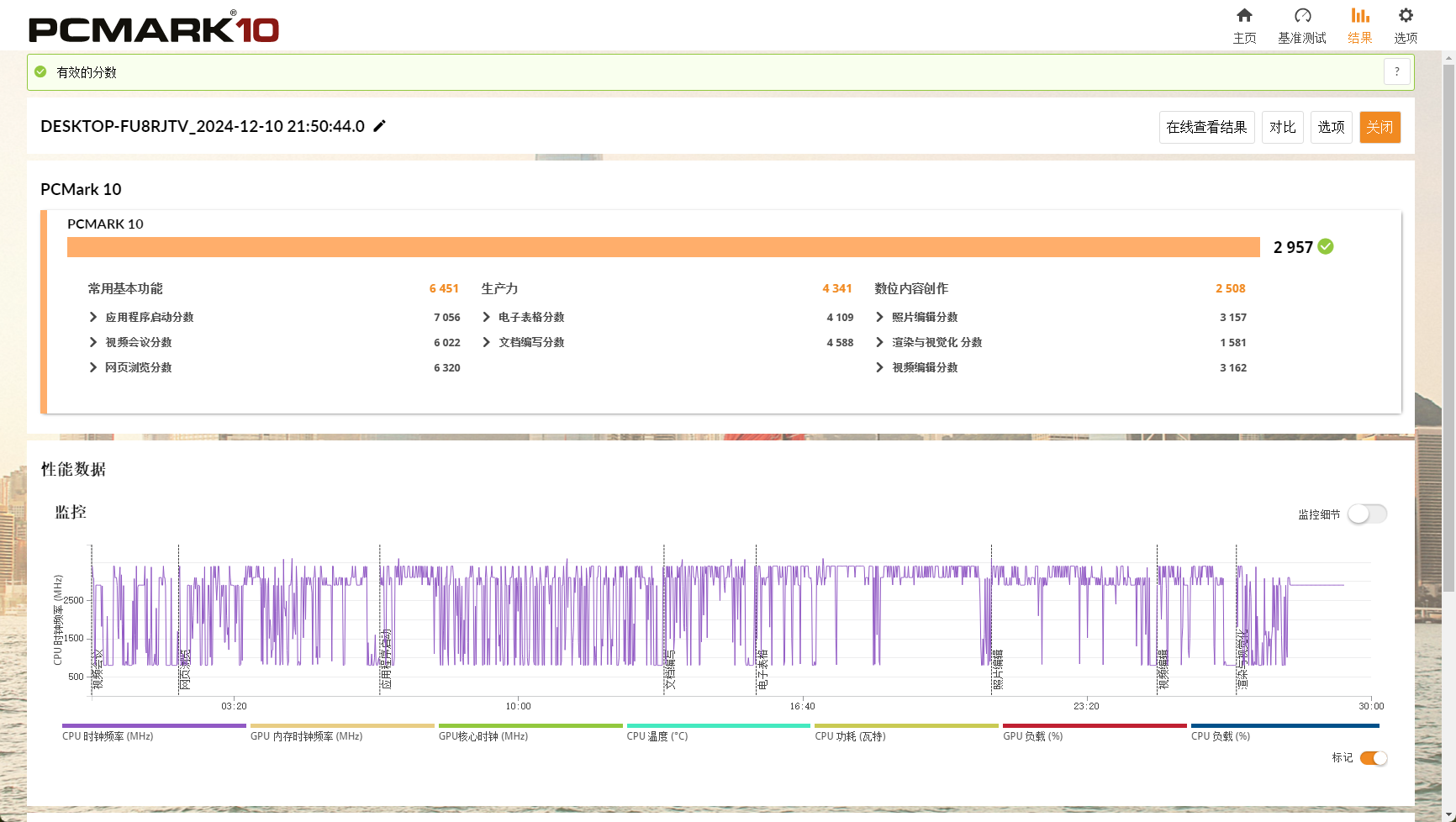The image size is (1456, 822).
Task: Open the question mark help button
Action: point(1396,72)
